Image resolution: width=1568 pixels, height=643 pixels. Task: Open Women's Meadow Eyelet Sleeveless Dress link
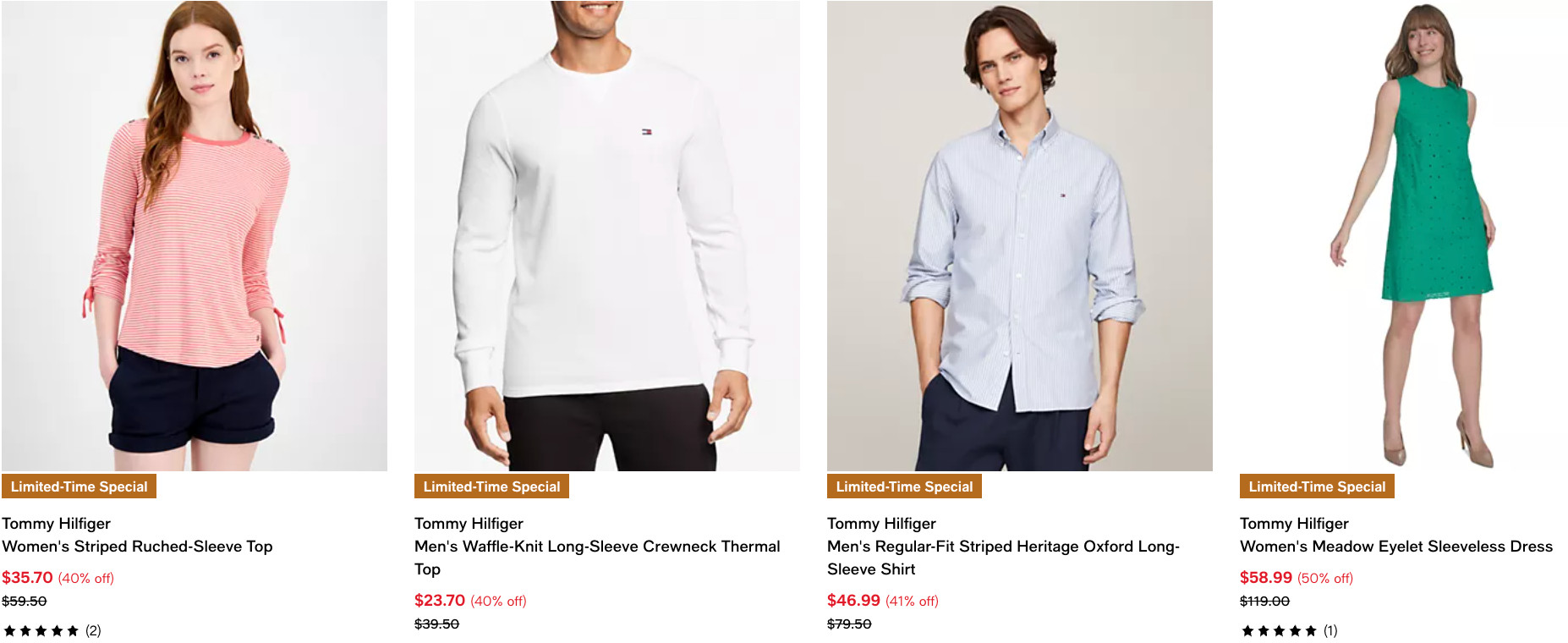(1395, 547)
